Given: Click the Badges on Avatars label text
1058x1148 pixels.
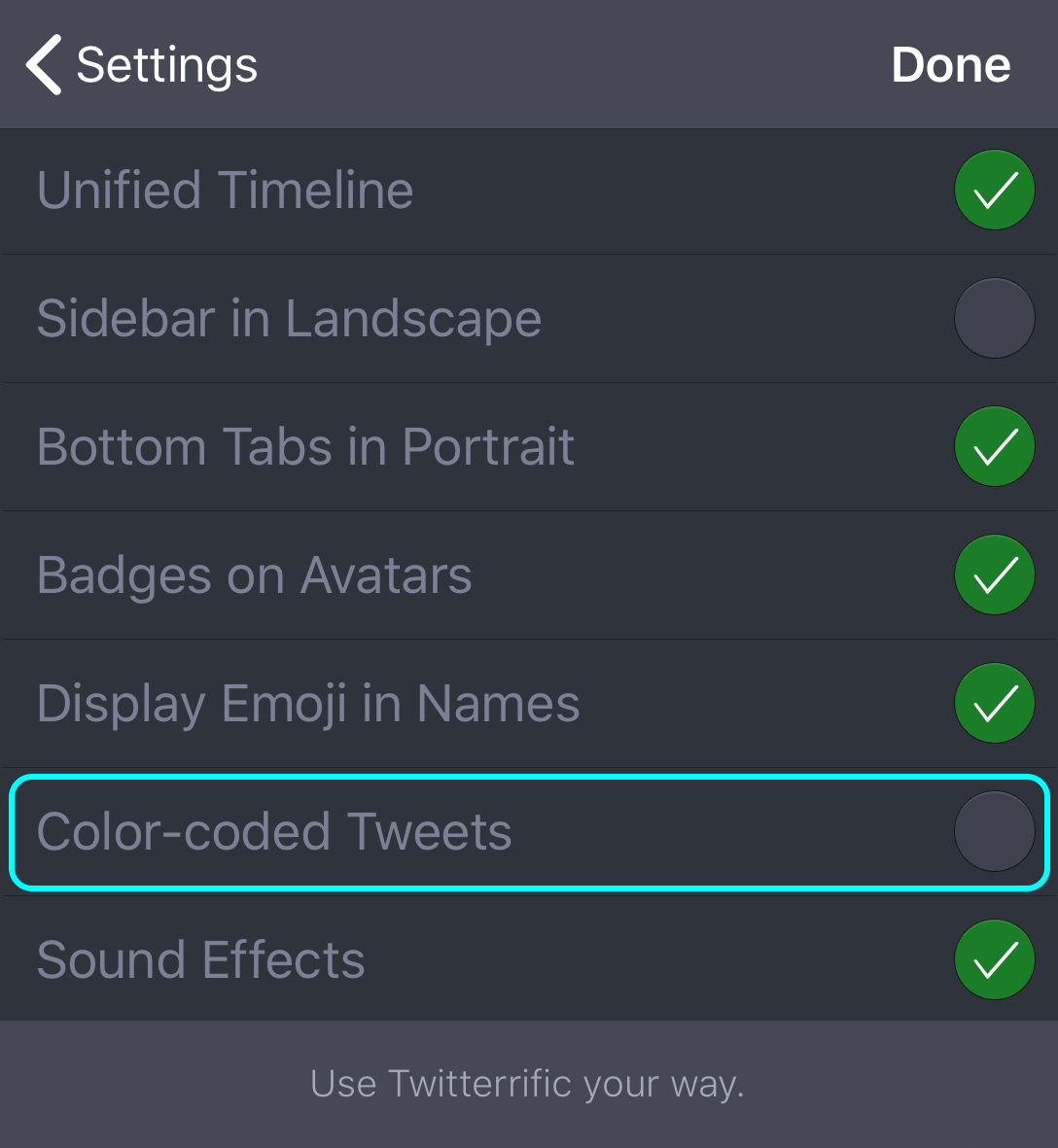Looking at the screenshot, I should tap(254, 574).
